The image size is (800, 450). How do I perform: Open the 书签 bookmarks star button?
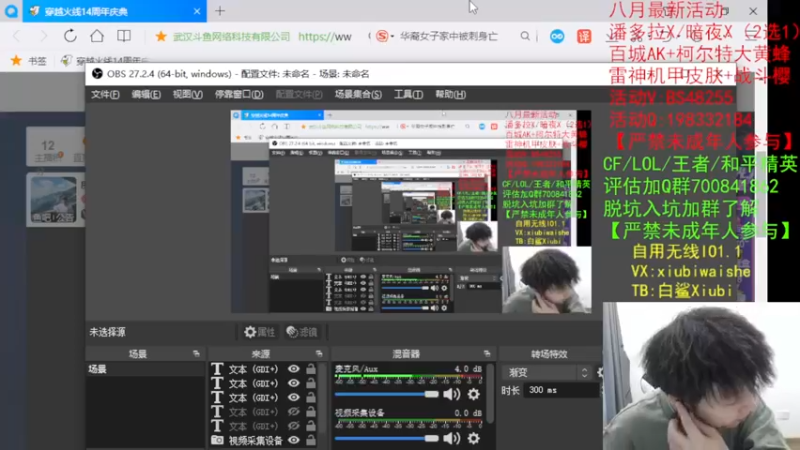point(29,61)
